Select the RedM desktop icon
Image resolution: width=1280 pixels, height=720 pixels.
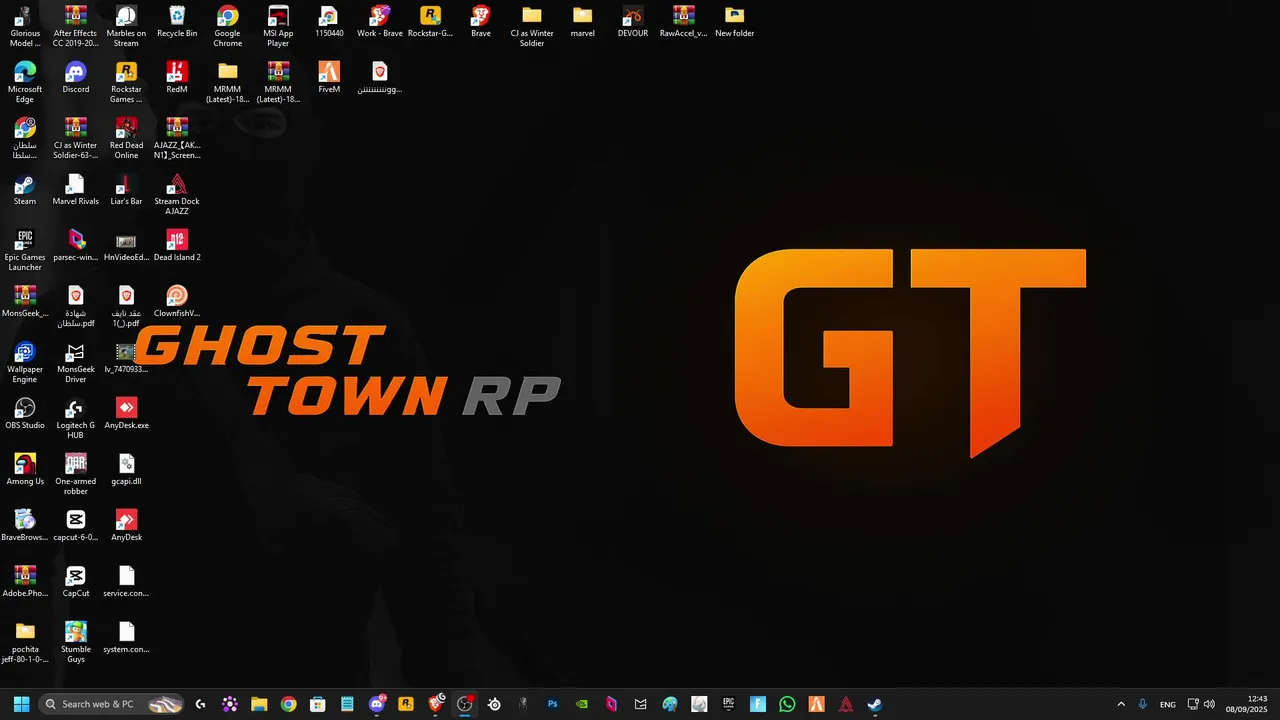177,78
